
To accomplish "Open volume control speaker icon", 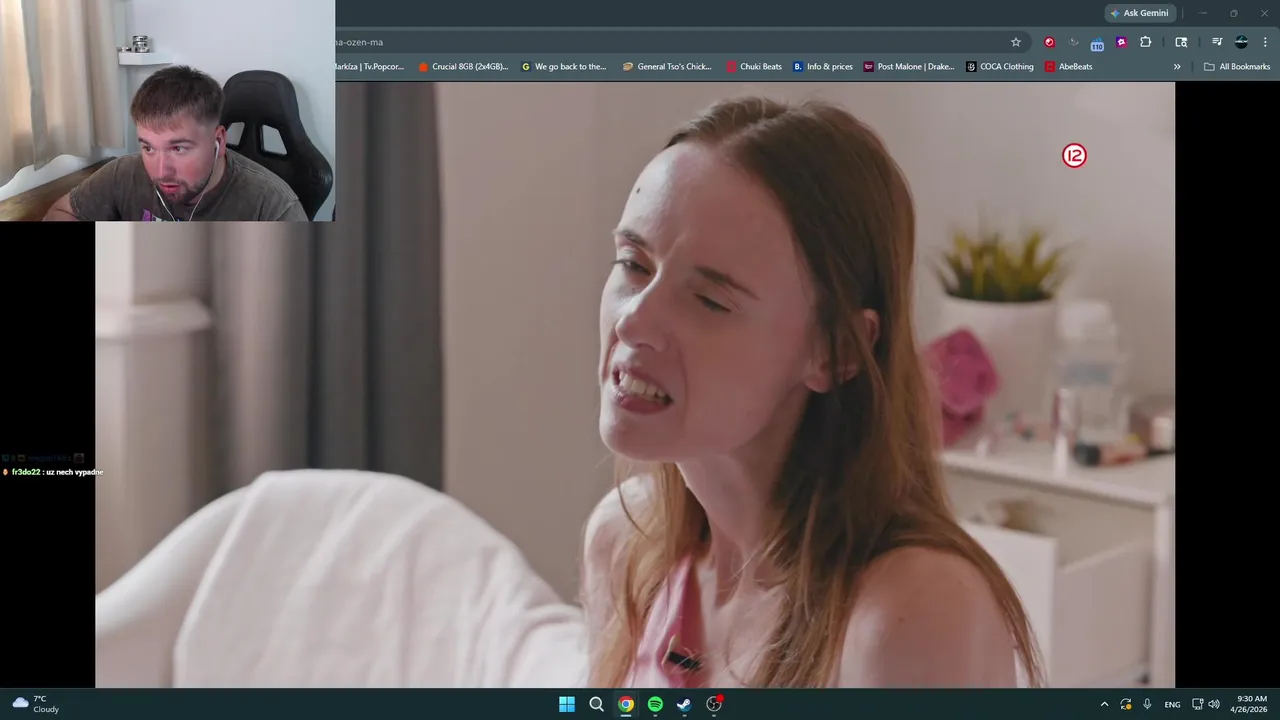I will coord(1213,704).
